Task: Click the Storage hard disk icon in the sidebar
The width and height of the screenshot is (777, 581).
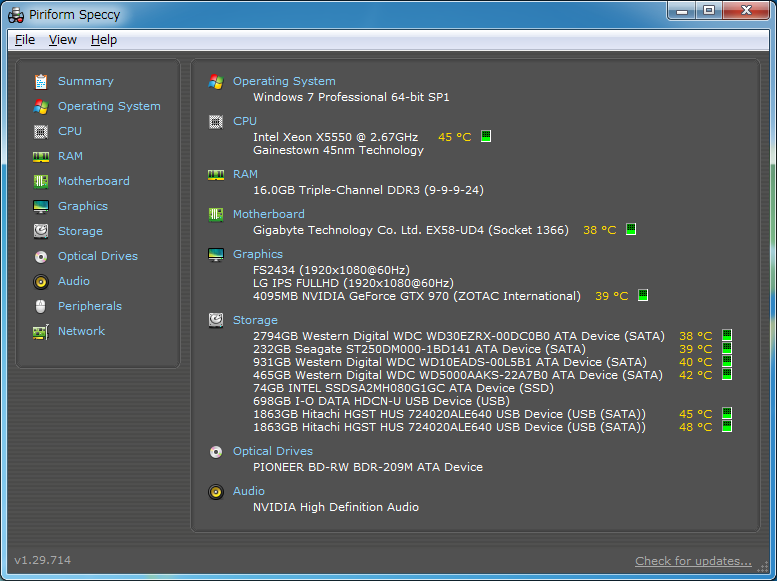Action: pos(41,231)
